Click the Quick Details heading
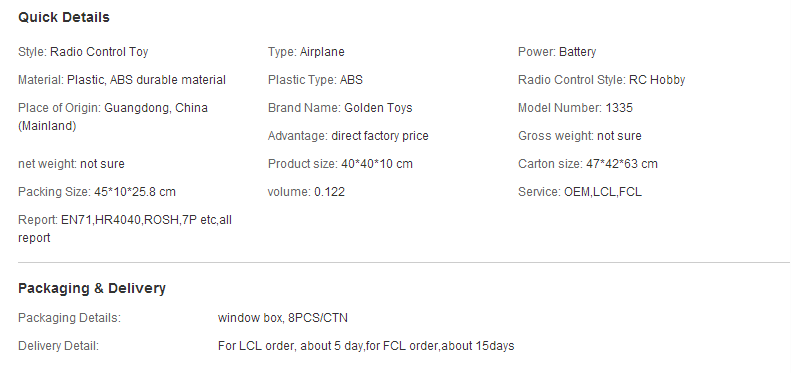The height and width of the screenshot is (373, 791). 64,17
